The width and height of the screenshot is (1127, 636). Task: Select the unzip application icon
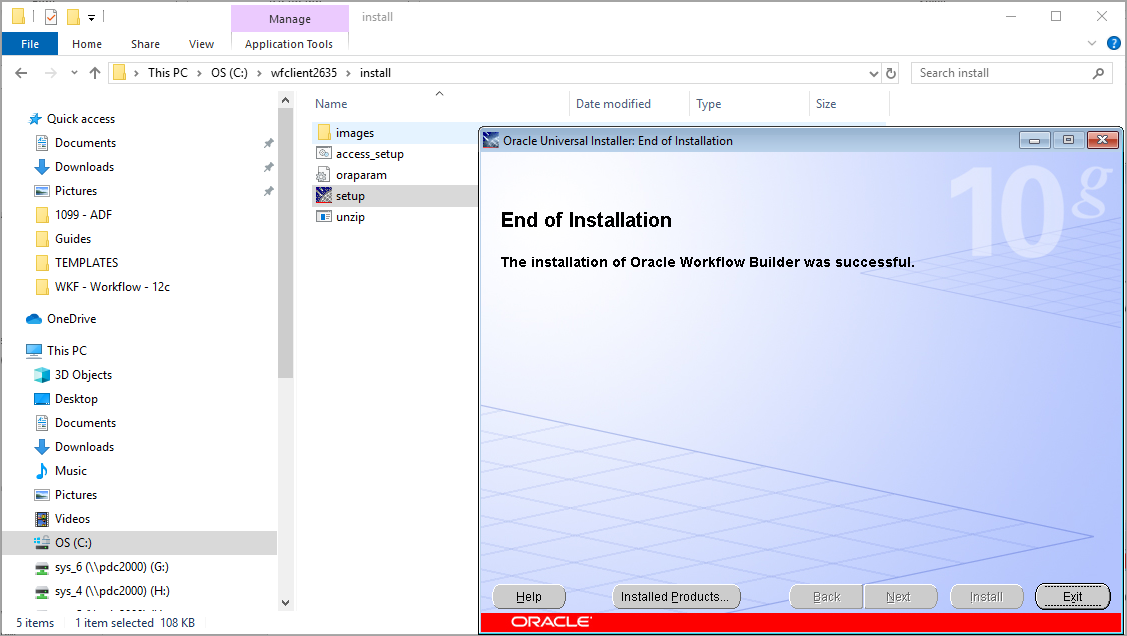pos(323,217)
